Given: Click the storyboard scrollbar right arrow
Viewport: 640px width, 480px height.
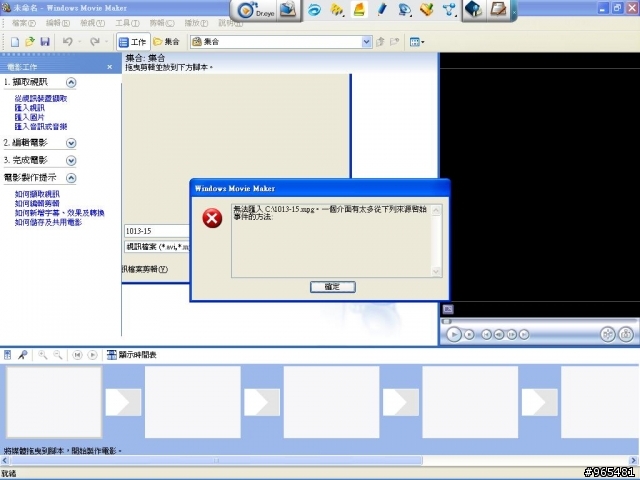Looking at the screenshot, I should click(x=634, y=461).
